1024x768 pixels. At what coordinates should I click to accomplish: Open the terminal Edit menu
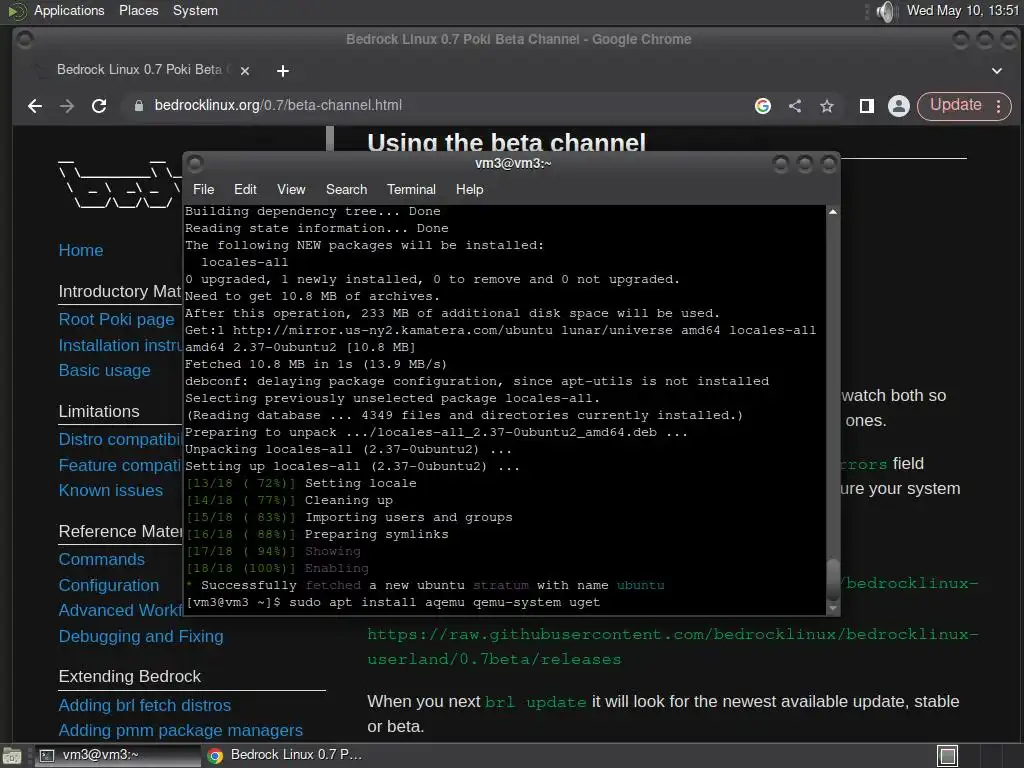click(245, 189)
